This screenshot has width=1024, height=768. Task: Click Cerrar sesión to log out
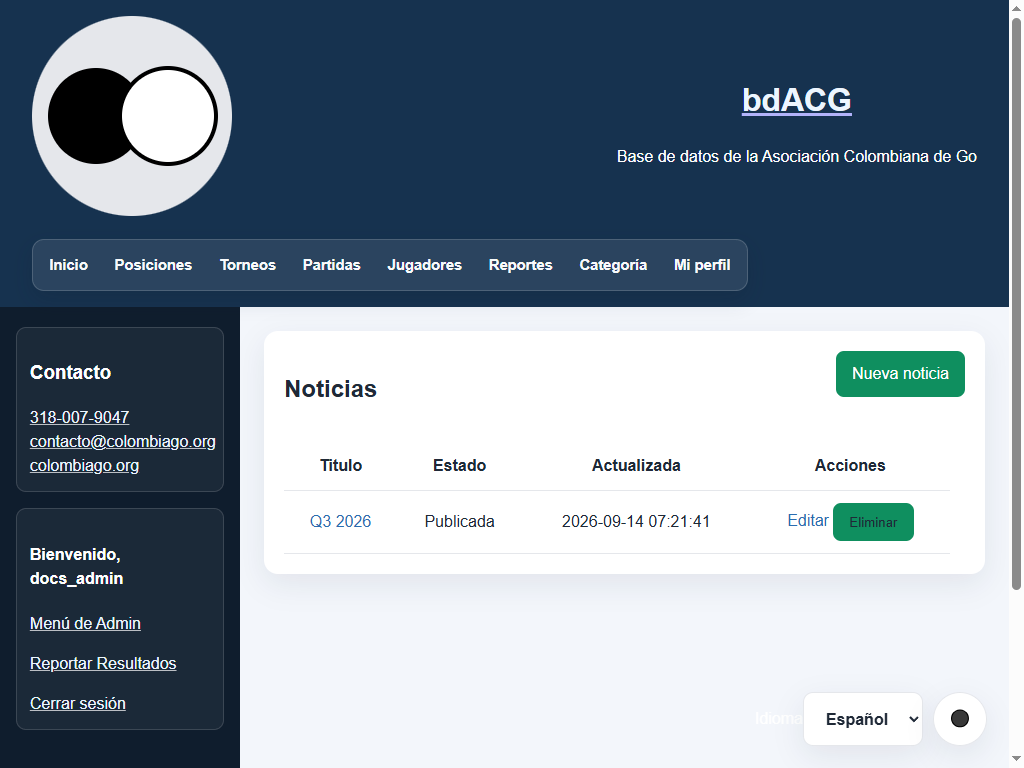coord(78,703)
